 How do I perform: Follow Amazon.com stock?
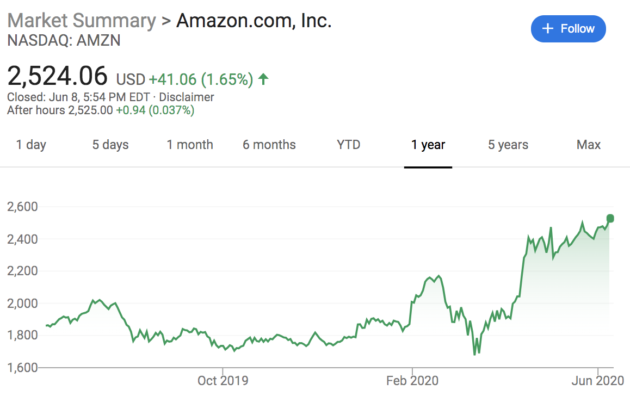point(568,29)
